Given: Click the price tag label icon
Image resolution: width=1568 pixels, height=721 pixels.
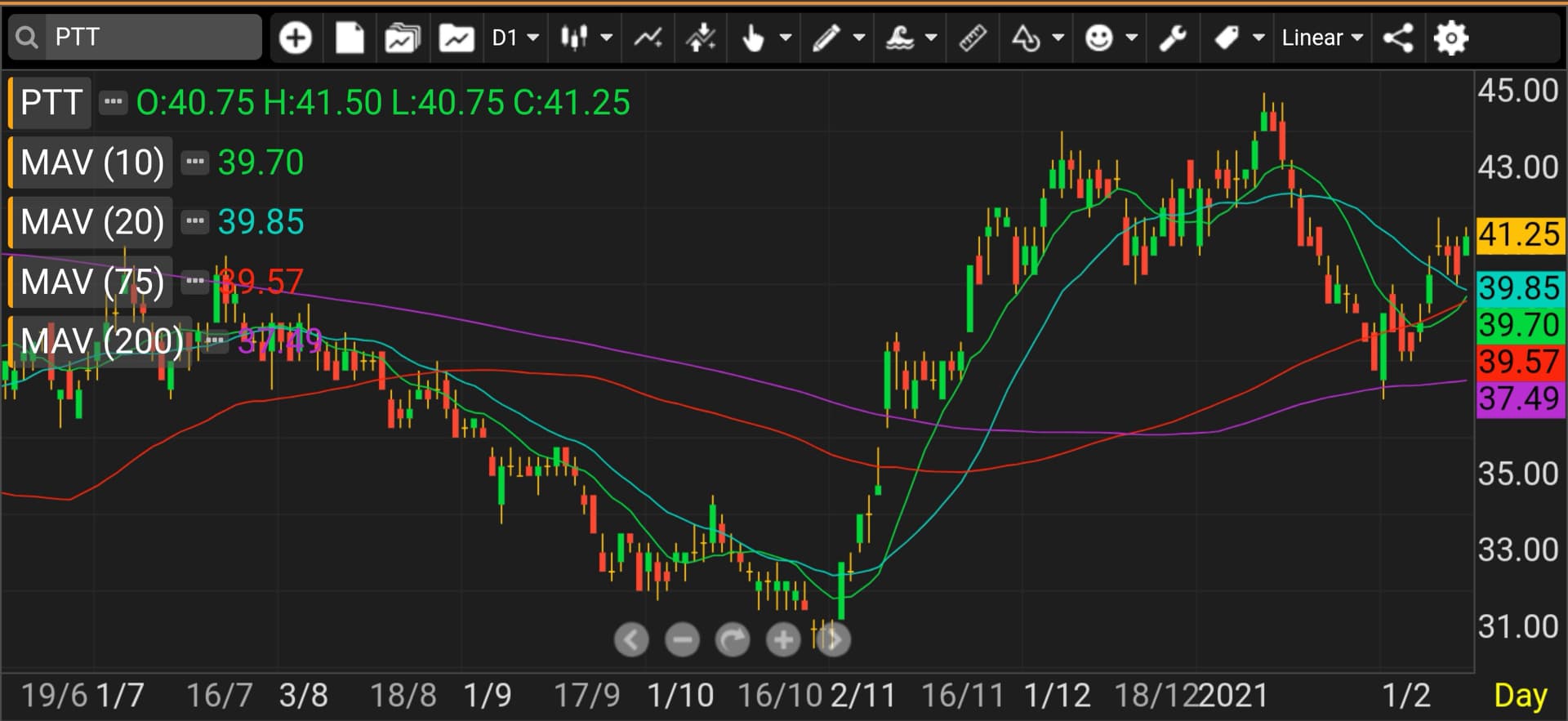Looking at the screenshot, I should point(1227,38).
